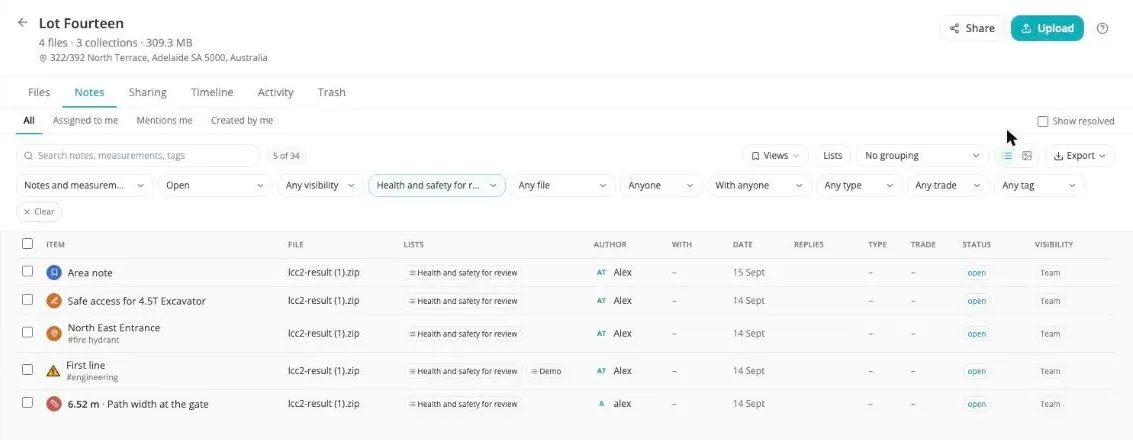Sort by the DATE column header
The image size is (1133, 440).
click(x=742, y=245)
